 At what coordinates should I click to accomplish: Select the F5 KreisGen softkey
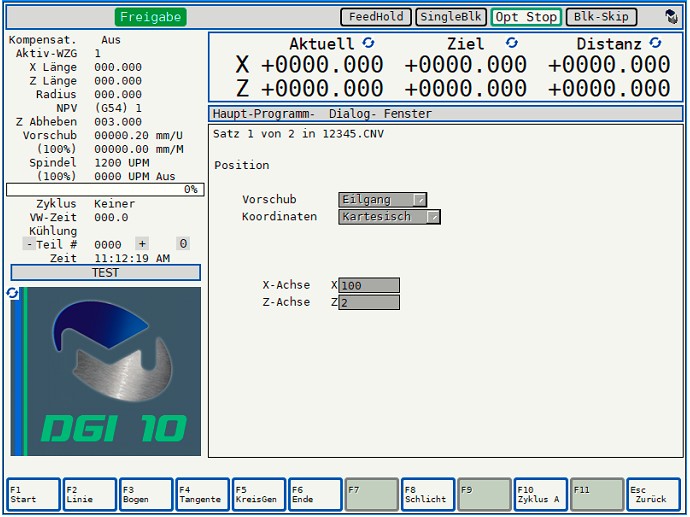coord(259,495)
